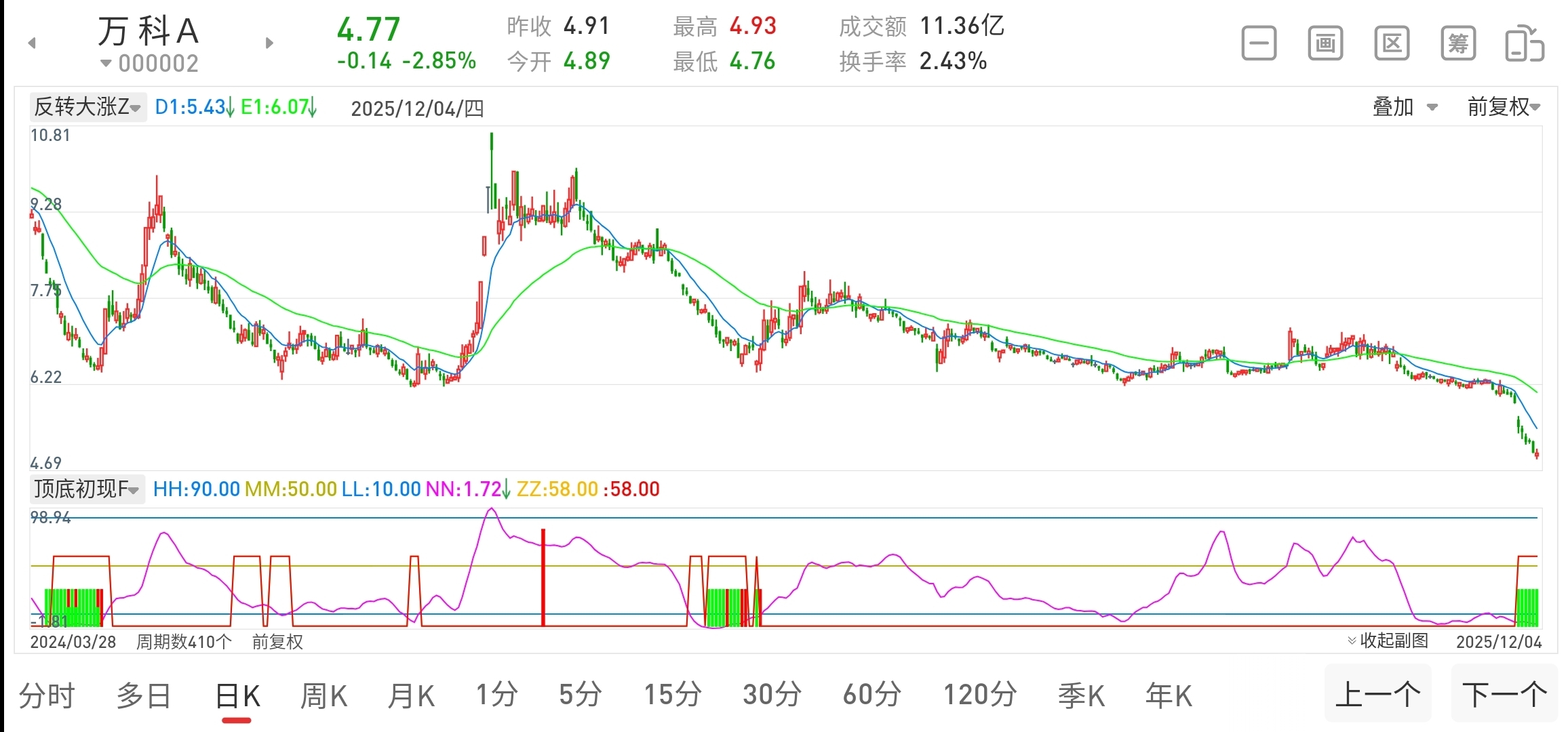
Task: Open the drawing tool (画) icon
Action: pos(1325,44)
